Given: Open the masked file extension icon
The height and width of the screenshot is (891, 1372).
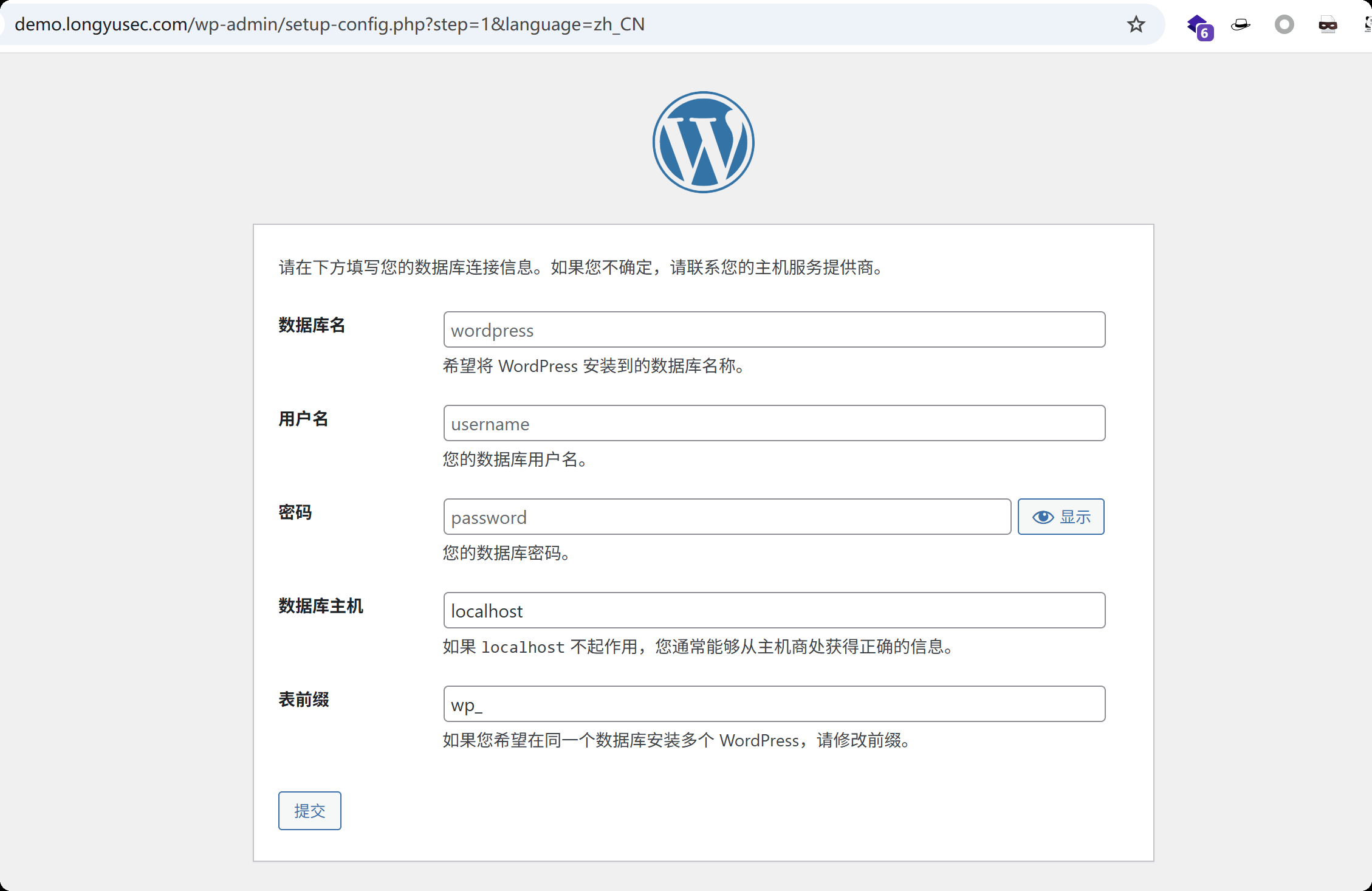Looking at the screenshot, I should click(1328, 25).
